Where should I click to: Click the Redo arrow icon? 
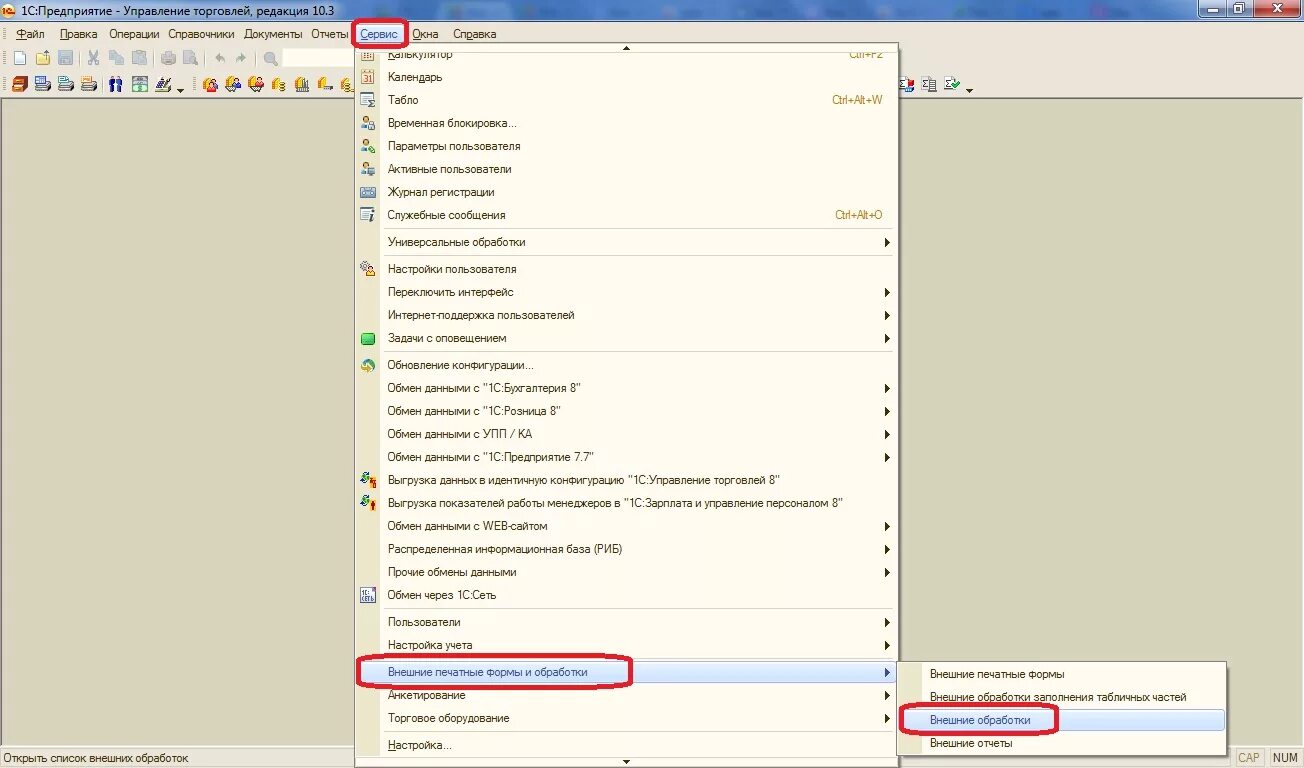pos(241,58)
